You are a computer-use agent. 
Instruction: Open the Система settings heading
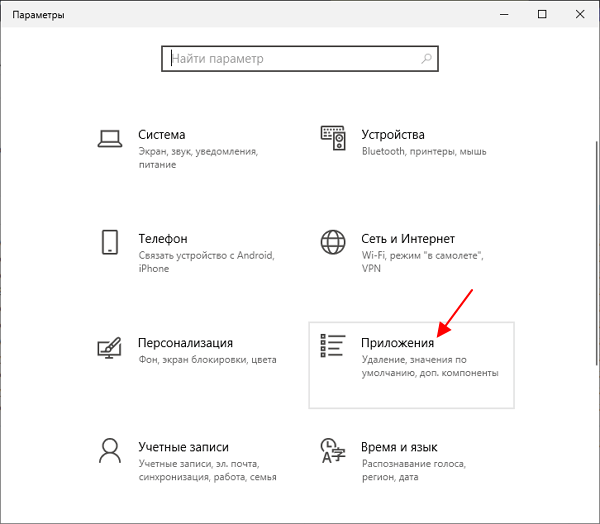tap(162, 135)
